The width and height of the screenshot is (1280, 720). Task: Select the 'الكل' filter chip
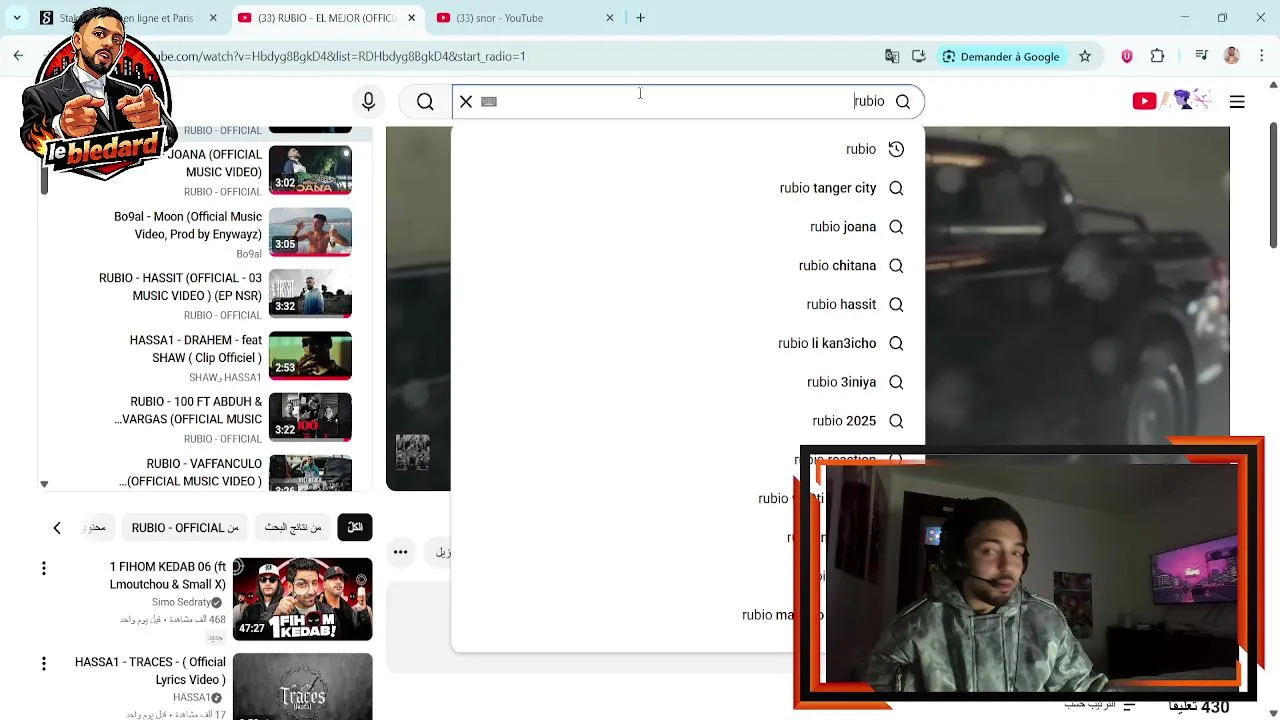[355, 527]
